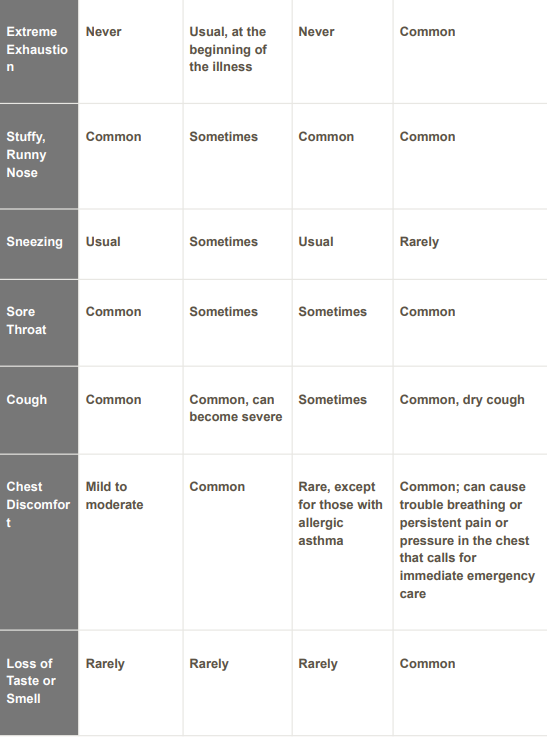Select 'Common, can become severe' cell
547x738 pixels.
point(236,408)
